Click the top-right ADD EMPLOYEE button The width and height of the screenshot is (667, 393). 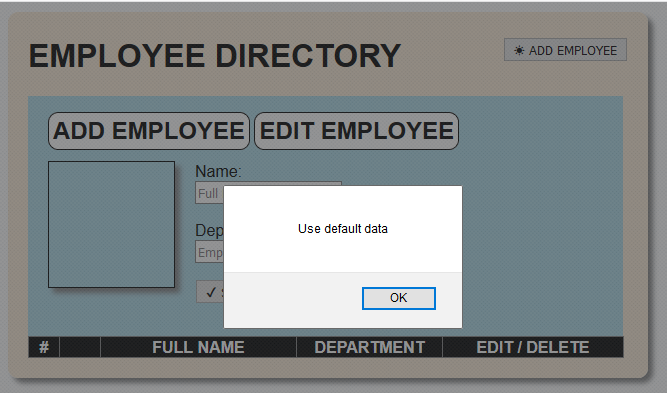pos(565,50)
